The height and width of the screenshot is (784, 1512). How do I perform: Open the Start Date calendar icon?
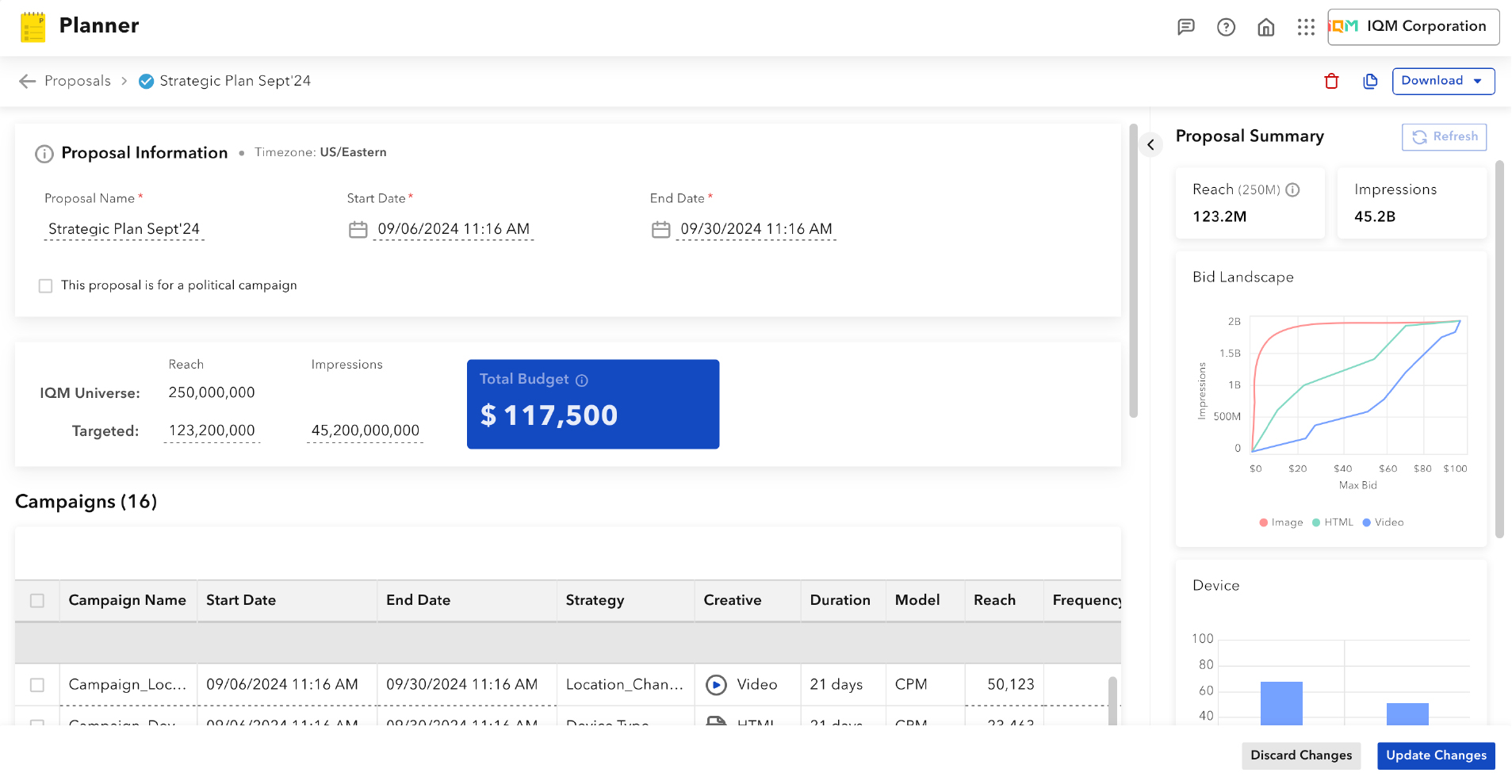(x=358, y=230)
